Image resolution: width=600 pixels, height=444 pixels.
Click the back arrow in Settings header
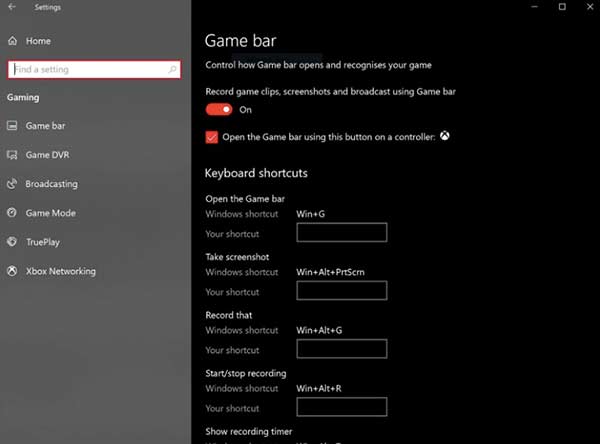point(12,7)
